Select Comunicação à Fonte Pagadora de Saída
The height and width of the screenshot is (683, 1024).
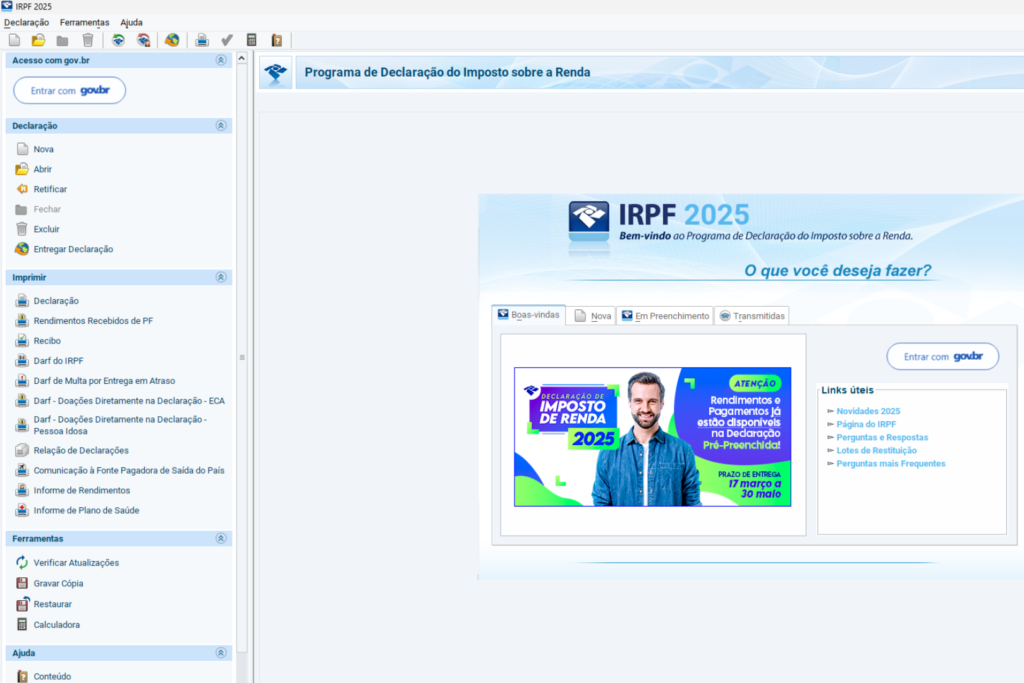[129, 470]
